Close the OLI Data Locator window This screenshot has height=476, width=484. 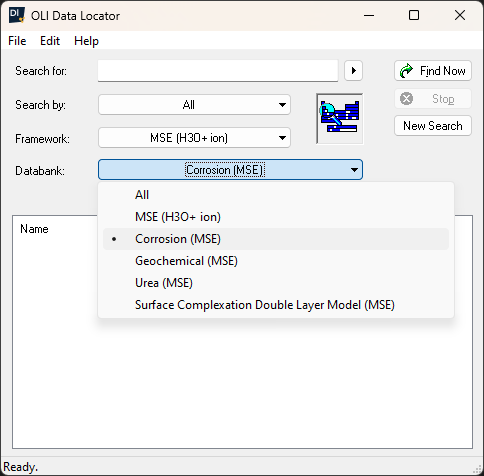(460, 15)
